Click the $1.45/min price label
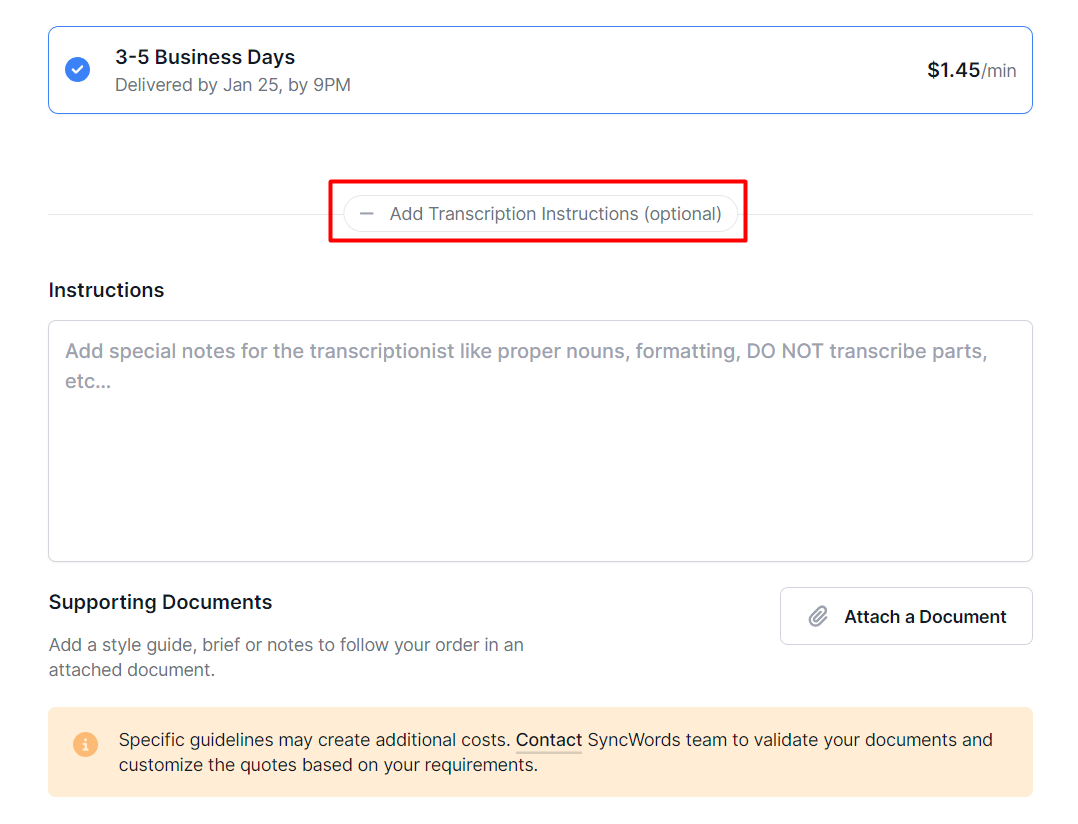This screenshot has height=824, width=1078. click(x=971, y=70)
